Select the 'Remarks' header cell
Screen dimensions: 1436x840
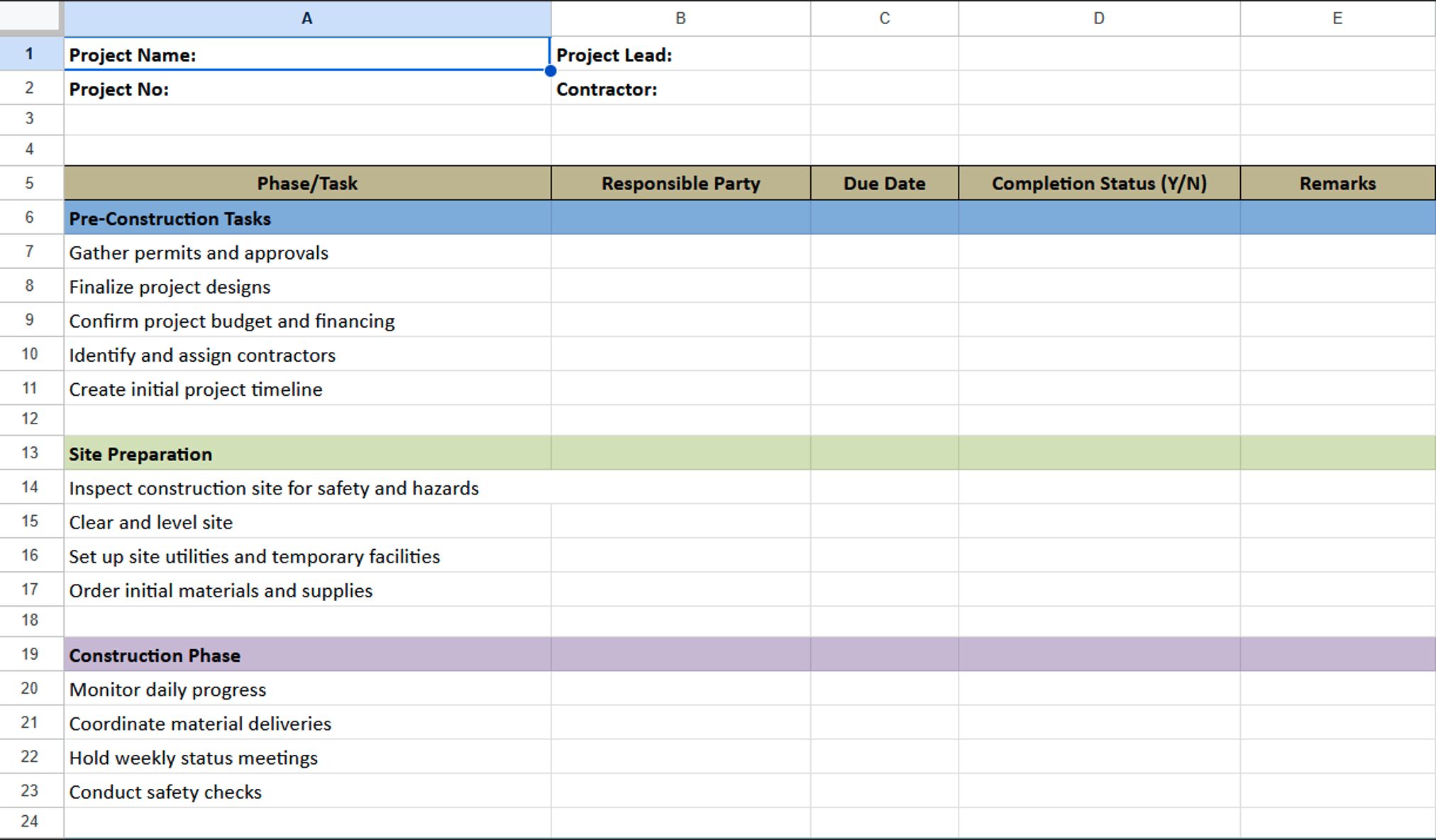pos(1337,183)
